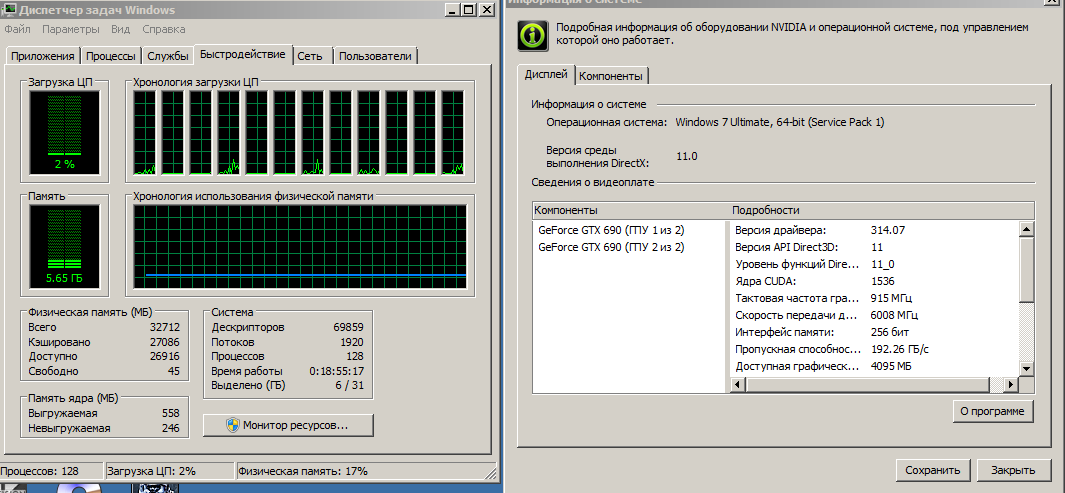This screenshot has width=1065, height=493.
Task: Switch to the Приложения tab
Action: pyautogui.click(x=43, y=56)
